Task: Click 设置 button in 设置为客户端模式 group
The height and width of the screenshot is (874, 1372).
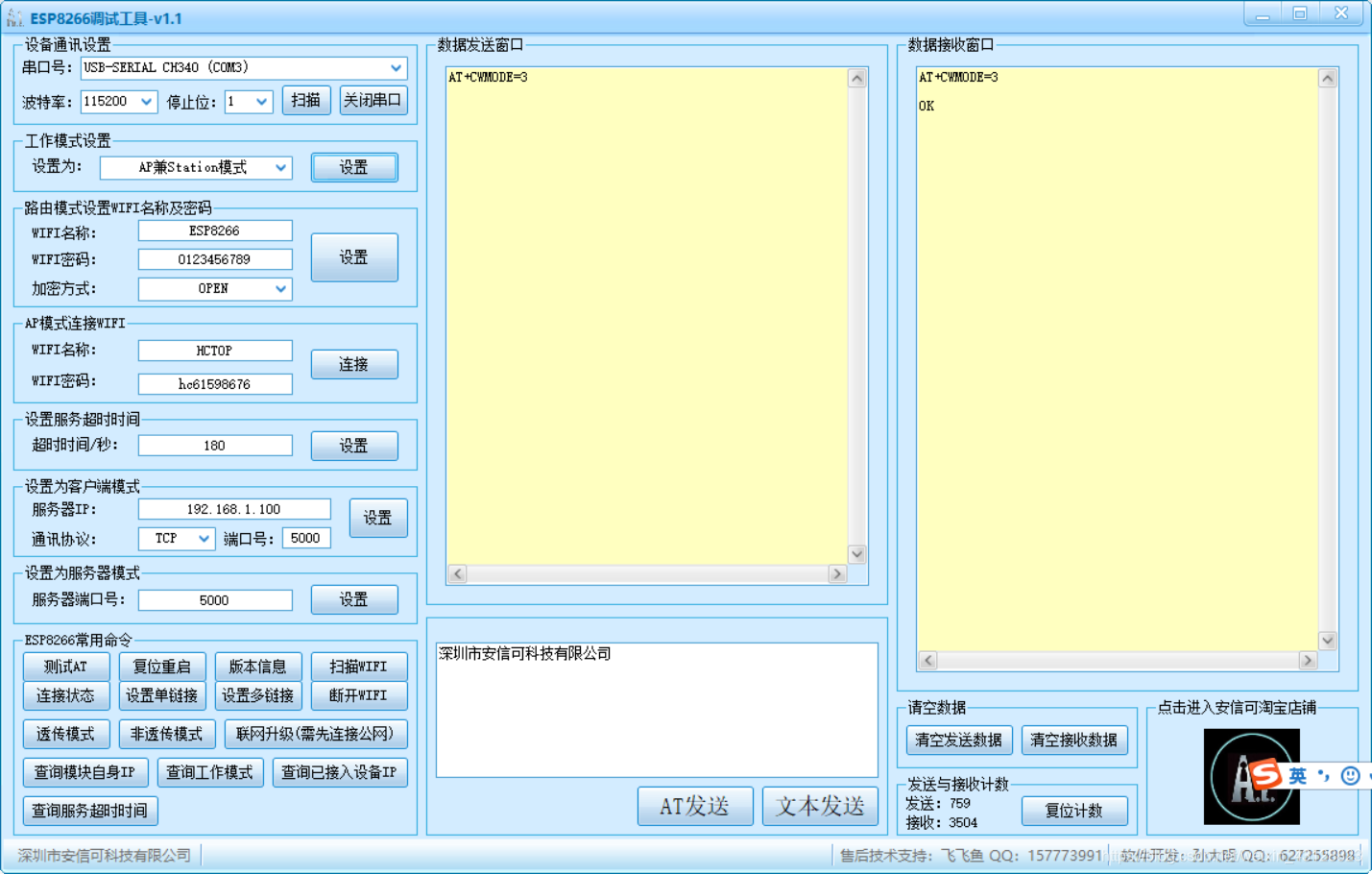Action: [378, 518]
